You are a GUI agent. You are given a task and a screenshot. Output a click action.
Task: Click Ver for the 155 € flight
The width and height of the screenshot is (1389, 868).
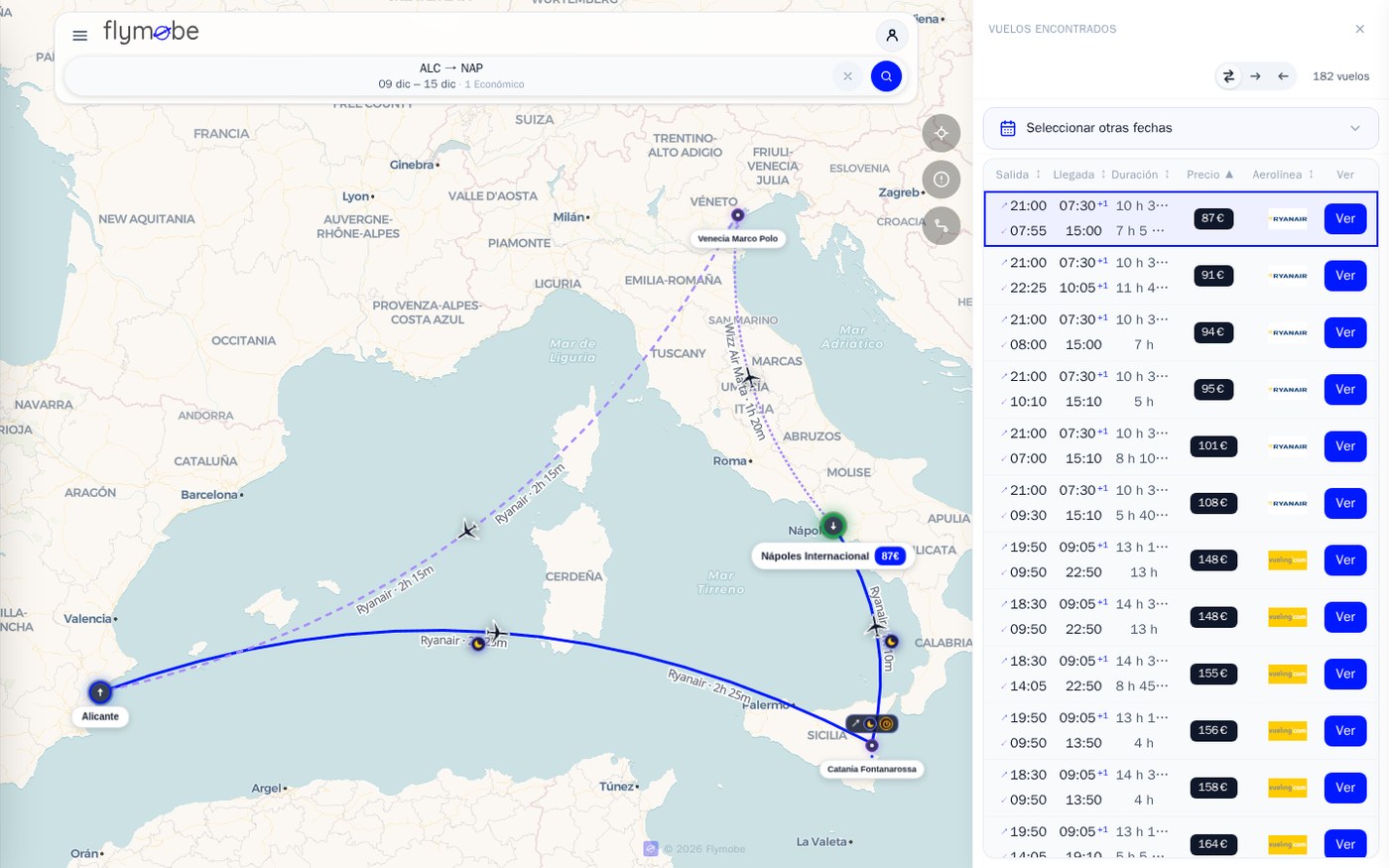[x=1345, y=674]
